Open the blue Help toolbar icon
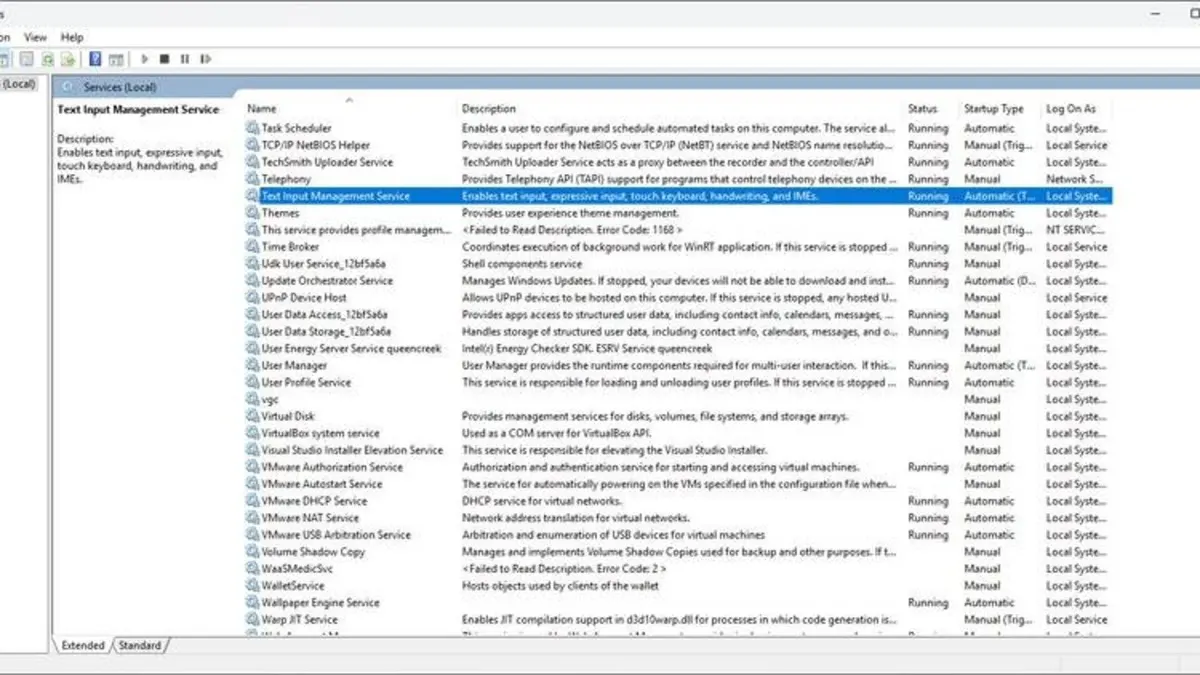Viewport: 1200px width, 675px height. point(95,60)
